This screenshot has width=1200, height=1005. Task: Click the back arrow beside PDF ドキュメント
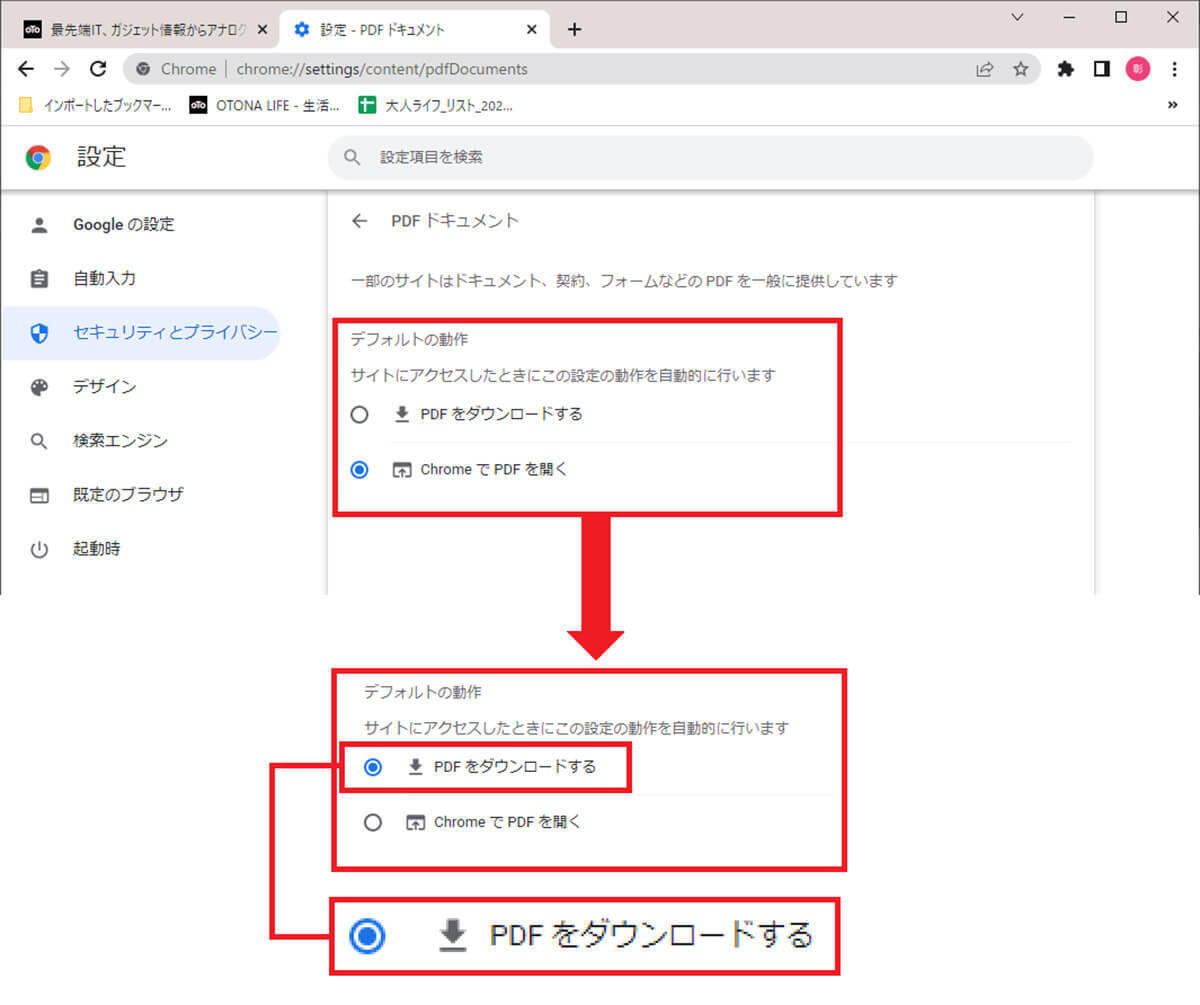tap(360, 221)
